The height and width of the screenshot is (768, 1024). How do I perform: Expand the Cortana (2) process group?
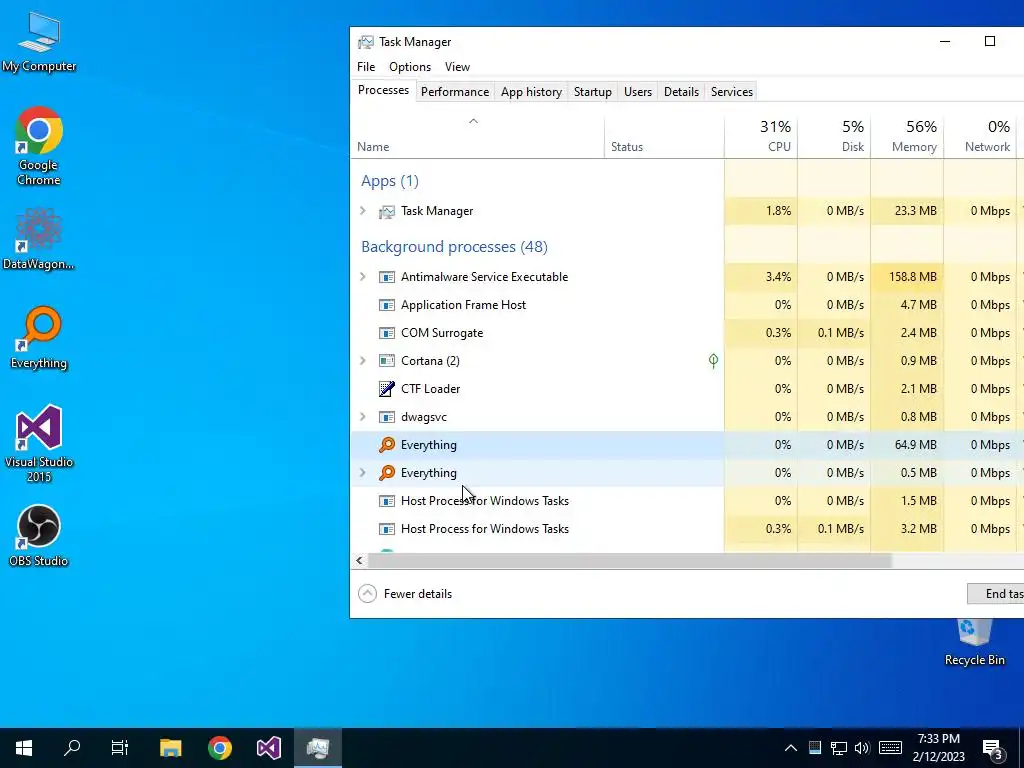tap(363, 360)
